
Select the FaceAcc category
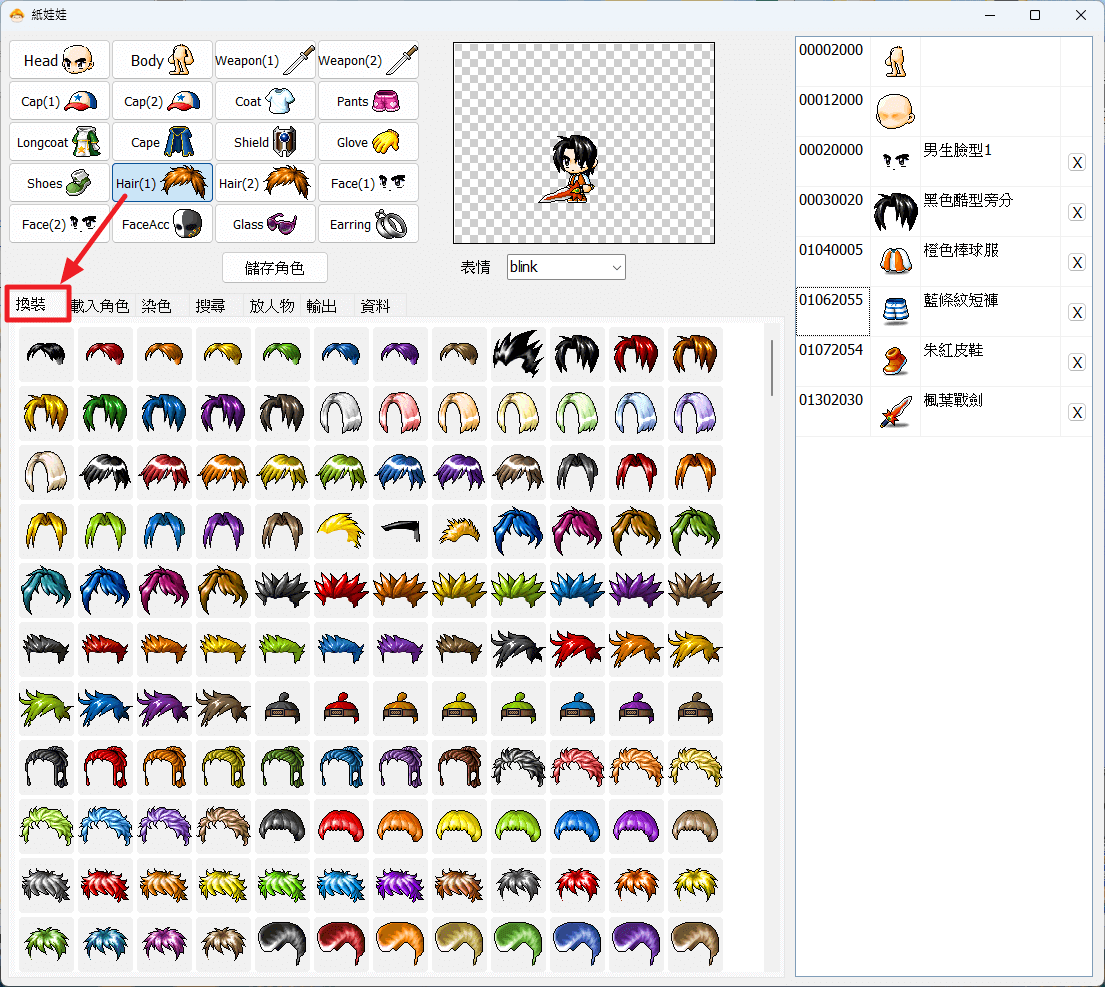[162, 223]
